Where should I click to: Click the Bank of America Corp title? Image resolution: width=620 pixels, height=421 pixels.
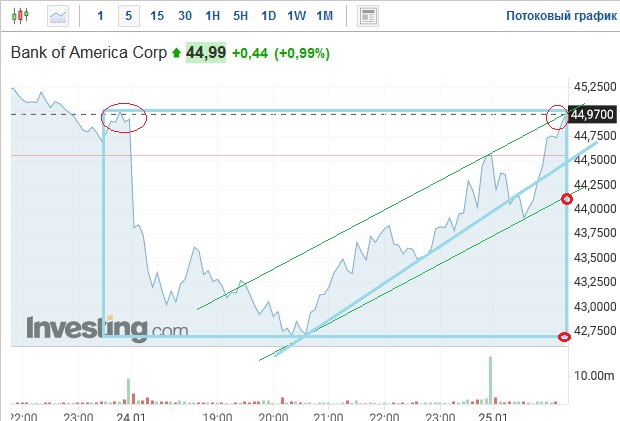pos(89,53)
